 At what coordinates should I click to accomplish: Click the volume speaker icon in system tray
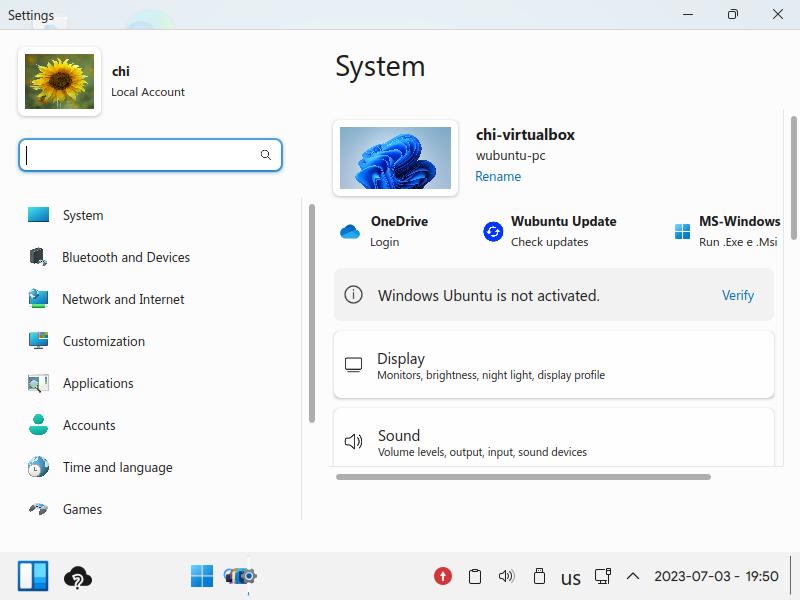pos(506,576)
